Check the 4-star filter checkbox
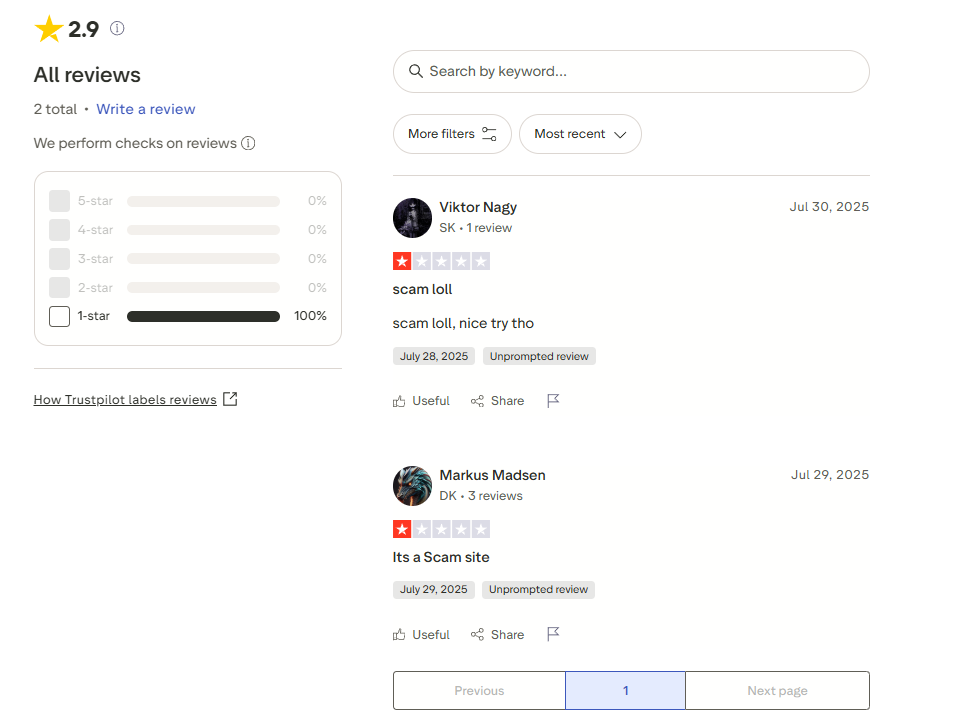The image size is (974, 727). coord(60,230)
